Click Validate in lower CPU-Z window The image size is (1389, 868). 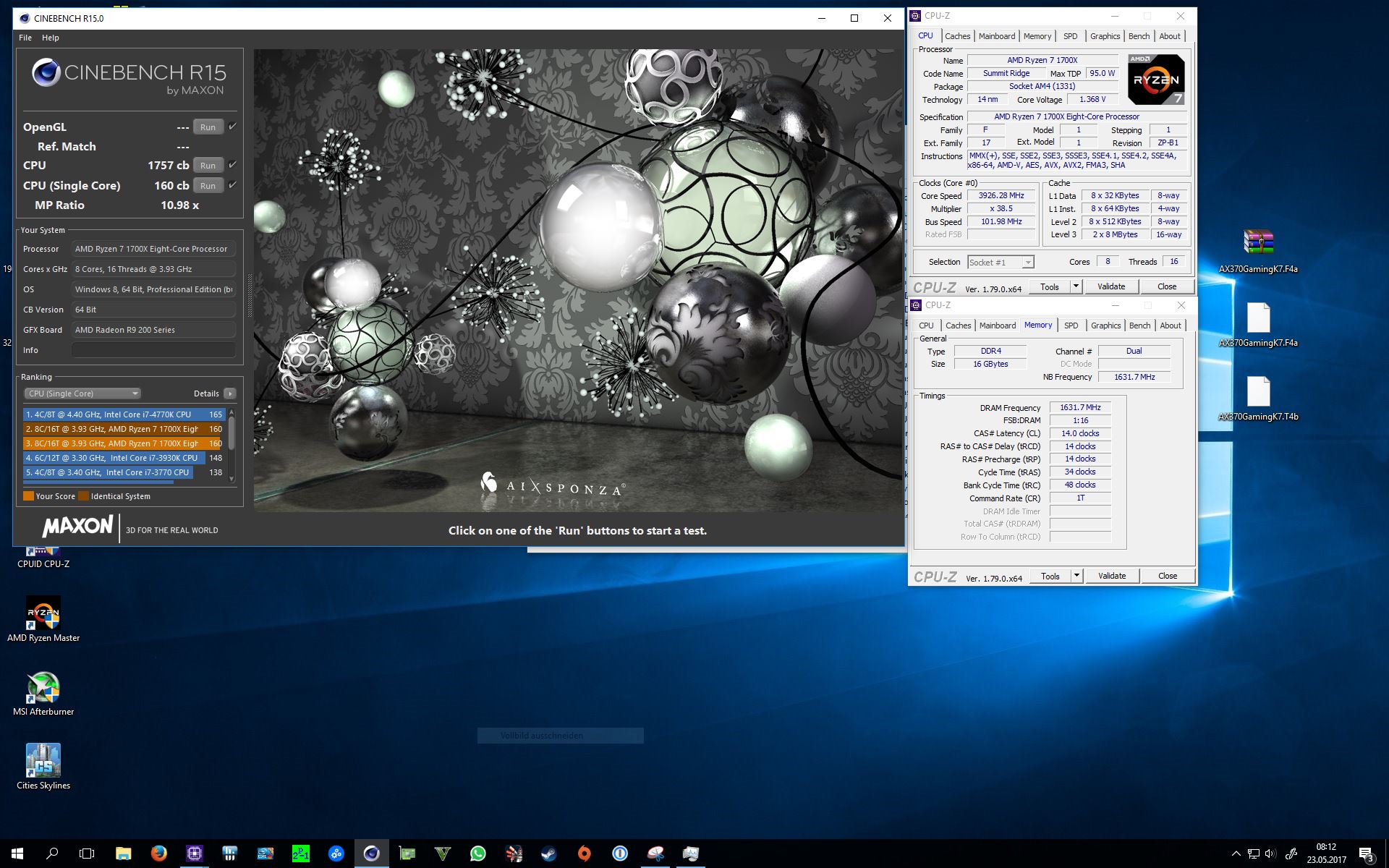[x=1111, y=576]
